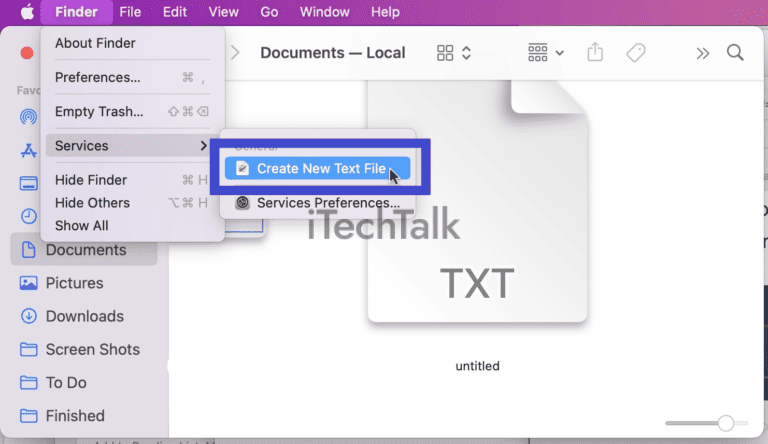Click the Screen Shots folder icon
The width and height of the screenshot is (768, 444).
click(28, 349)
